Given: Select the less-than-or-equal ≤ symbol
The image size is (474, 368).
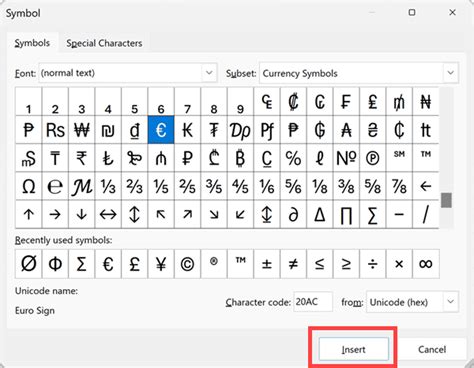Looking at the screenshot, I should 320,264.
